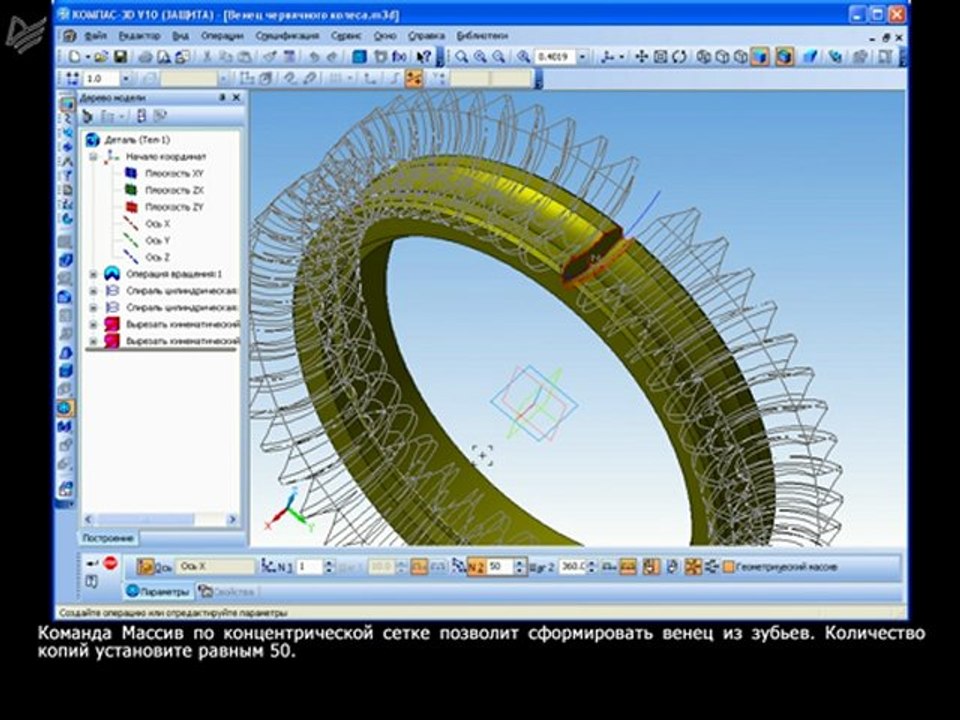The width and height of the screenshot is (960, 720).
Task: Open the Спецификация menu
Action: [x=287, y=36]
